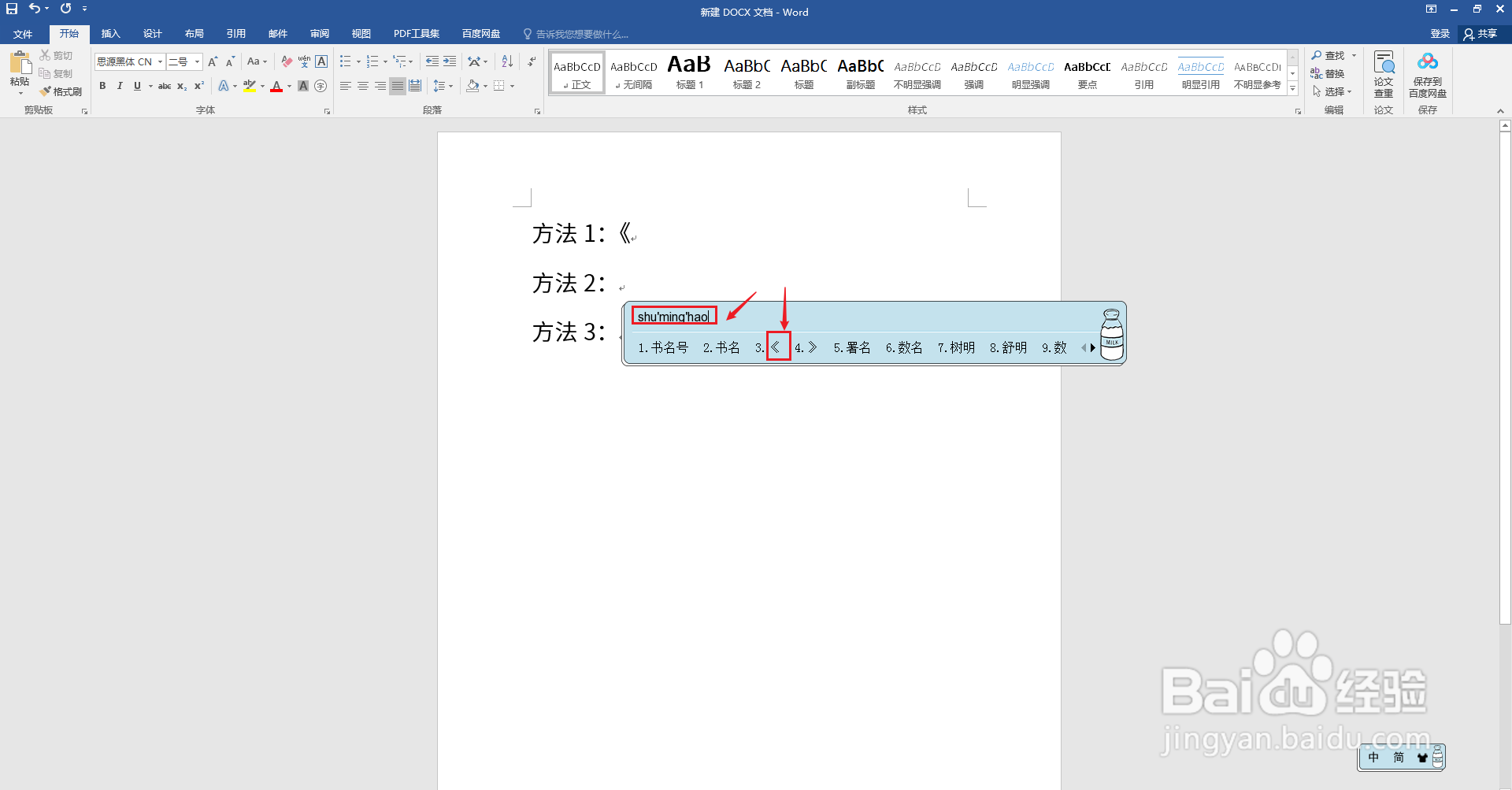Expand the numbered list dropdown arrow

click(385, 61)
